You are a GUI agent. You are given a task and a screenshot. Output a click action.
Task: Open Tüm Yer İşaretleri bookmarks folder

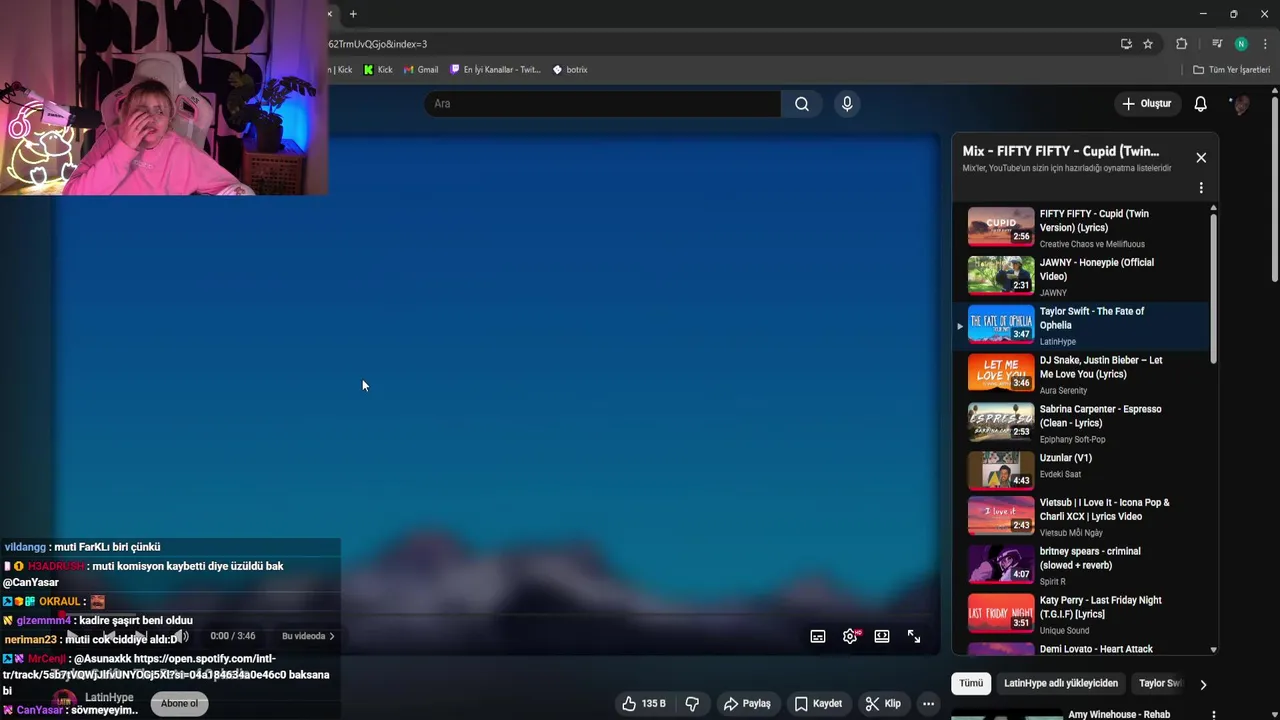click(1231, 70)
